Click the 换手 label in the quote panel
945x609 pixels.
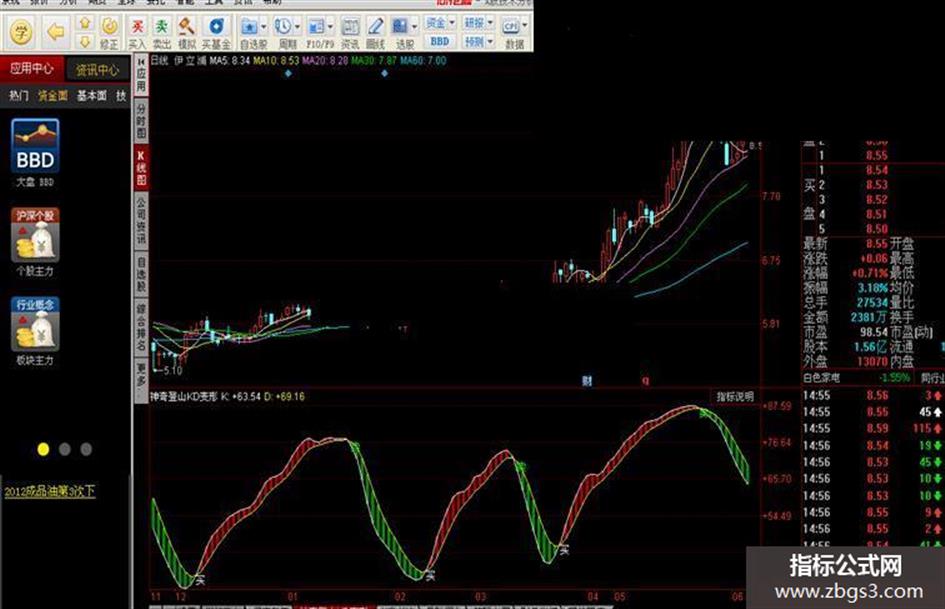coord(902,317)
